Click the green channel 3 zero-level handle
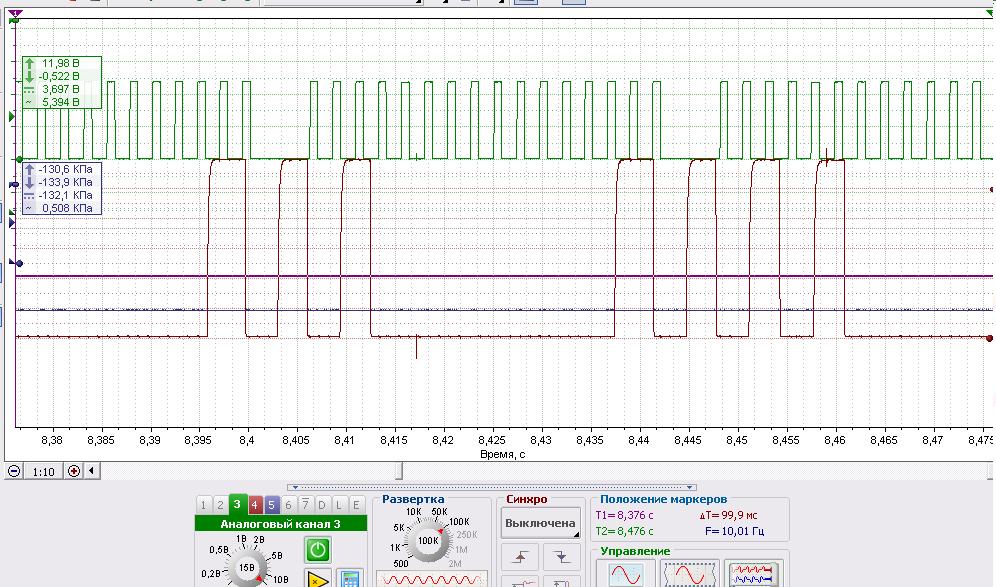The height and width of the screenshot is (587, 996). click(19, 159)
